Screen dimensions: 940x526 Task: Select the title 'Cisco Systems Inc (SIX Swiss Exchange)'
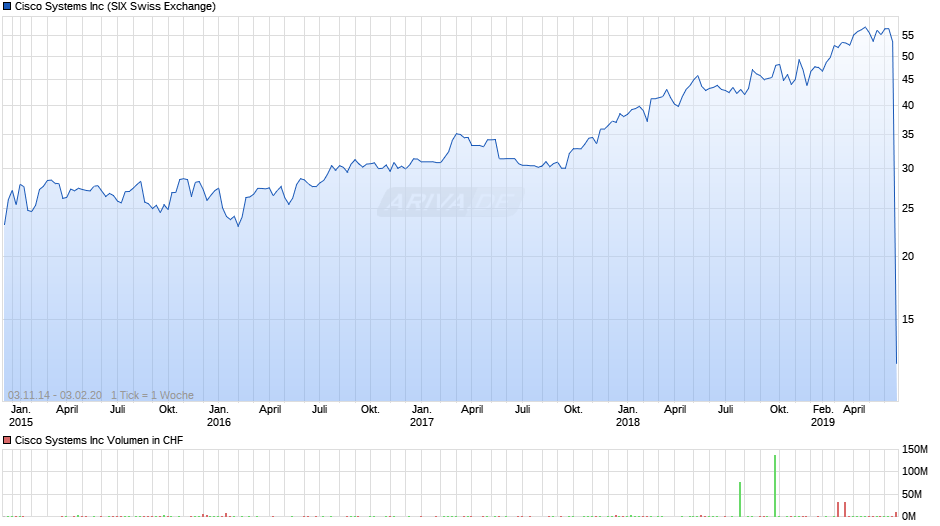point(115,7)
